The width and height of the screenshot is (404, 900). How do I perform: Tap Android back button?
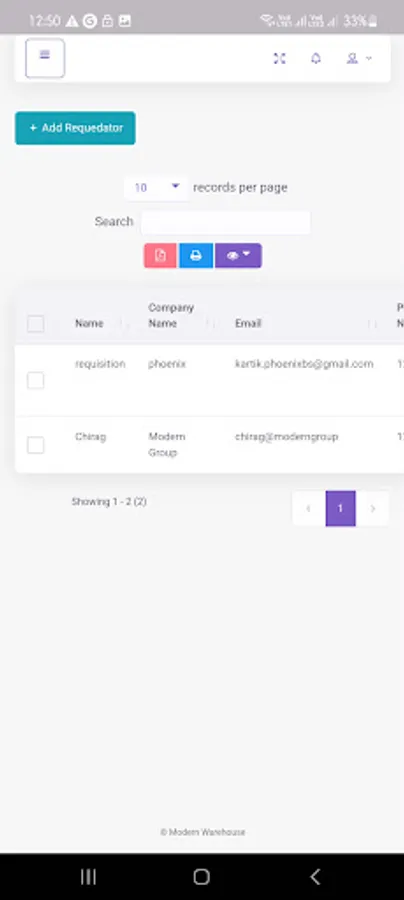pyautogui.click(x=315, y=876)
